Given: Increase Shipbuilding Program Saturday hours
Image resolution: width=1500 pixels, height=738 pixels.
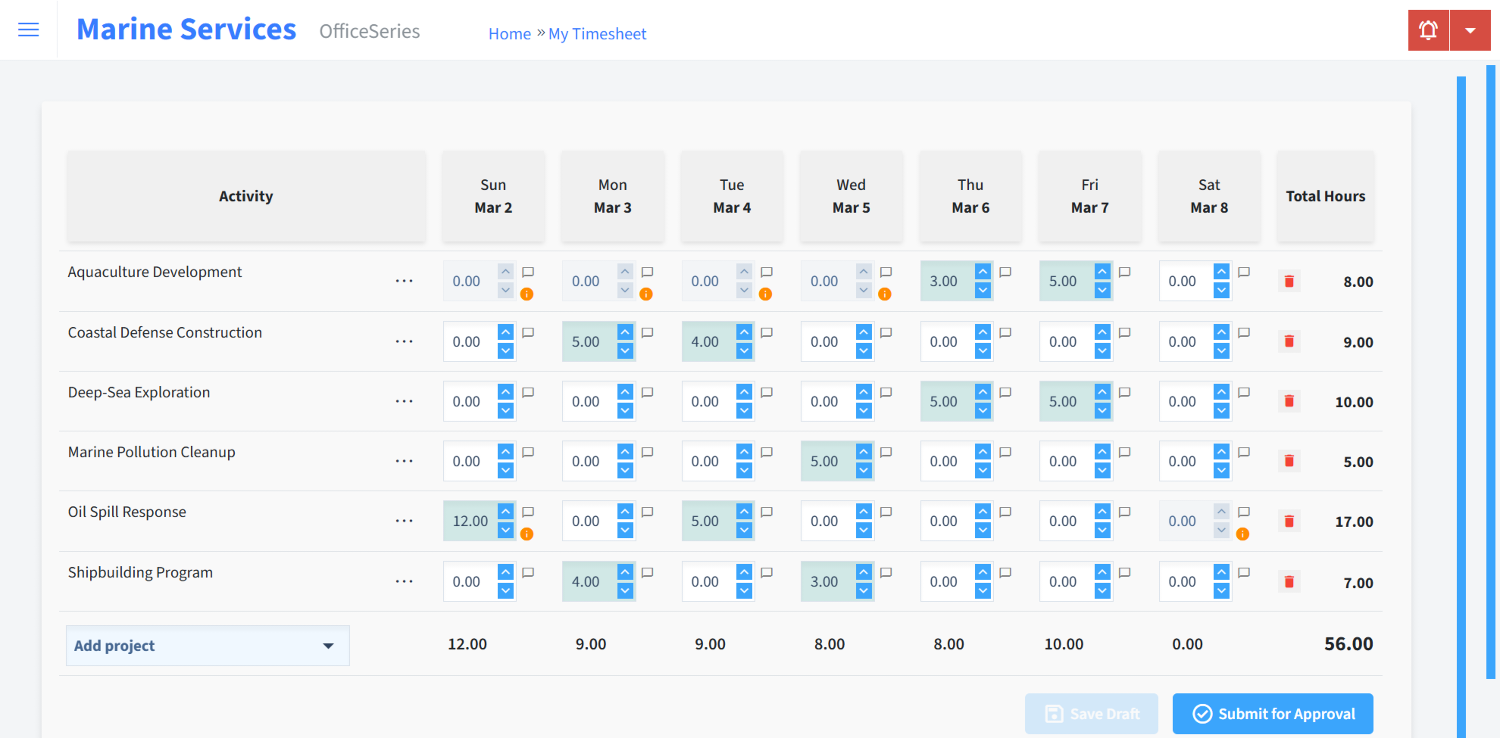Looking at the screenshot, I should [1221, 573].
